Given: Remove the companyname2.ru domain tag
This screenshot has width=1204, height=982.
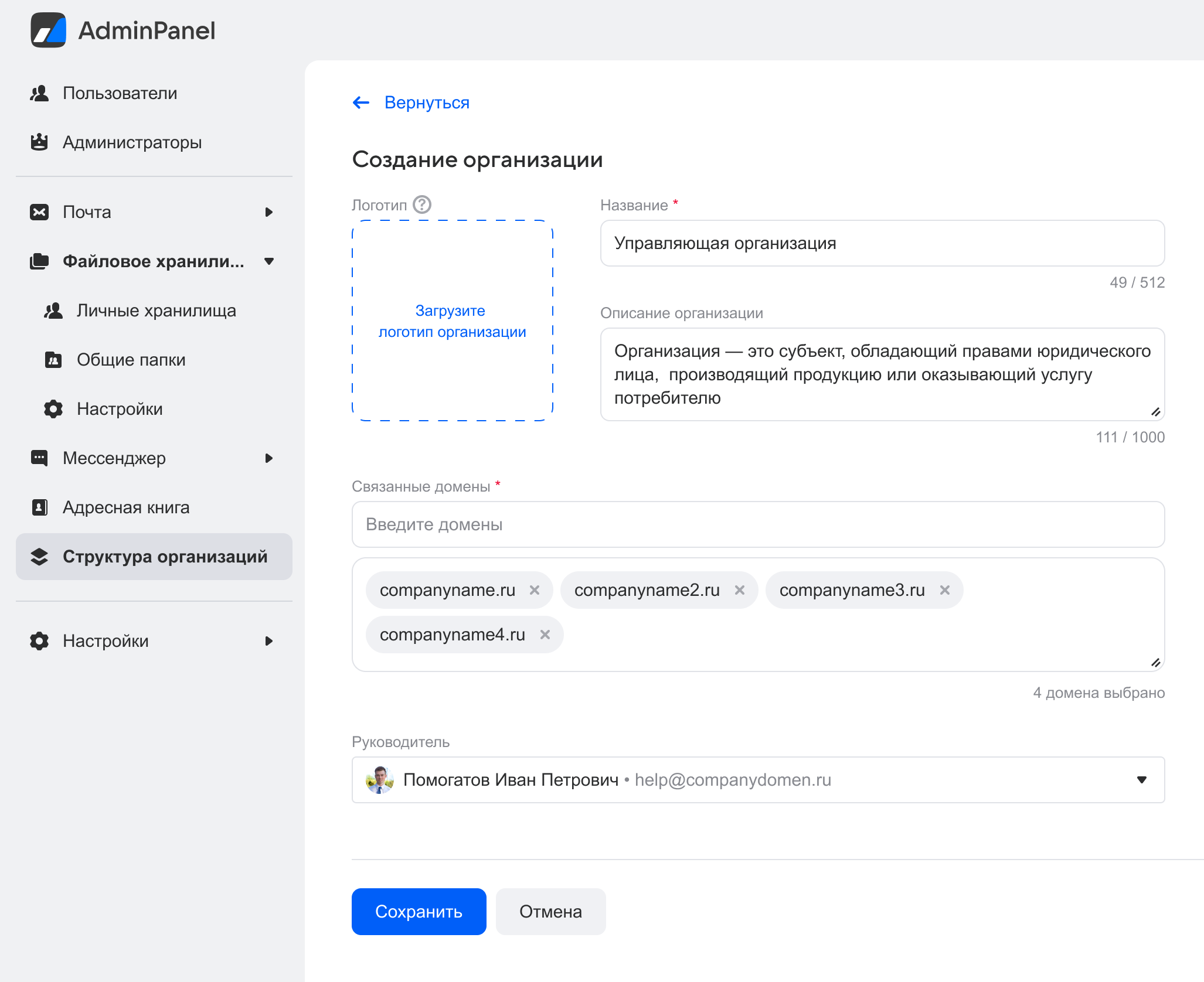Looking at the screenshot, I should click(x=740, y=590).
